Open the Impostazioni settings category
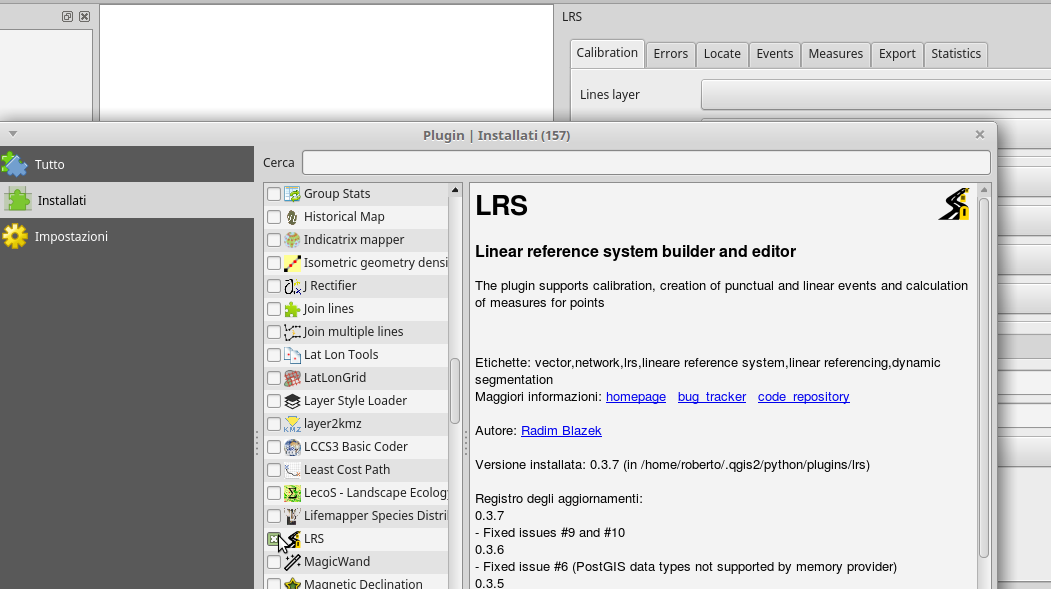Viewport: 1051px width, 589px height. pos(127,236)
